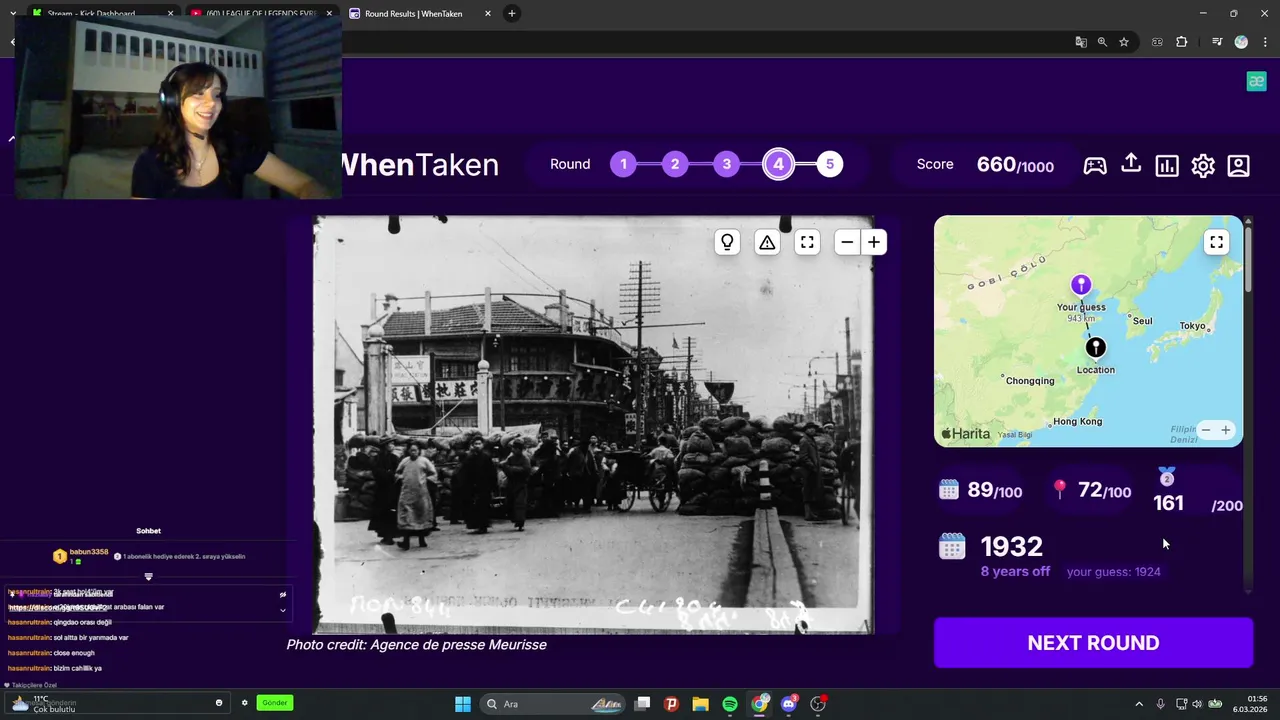
Task: Go to round 2 in the progress bar
Action: 675,164
